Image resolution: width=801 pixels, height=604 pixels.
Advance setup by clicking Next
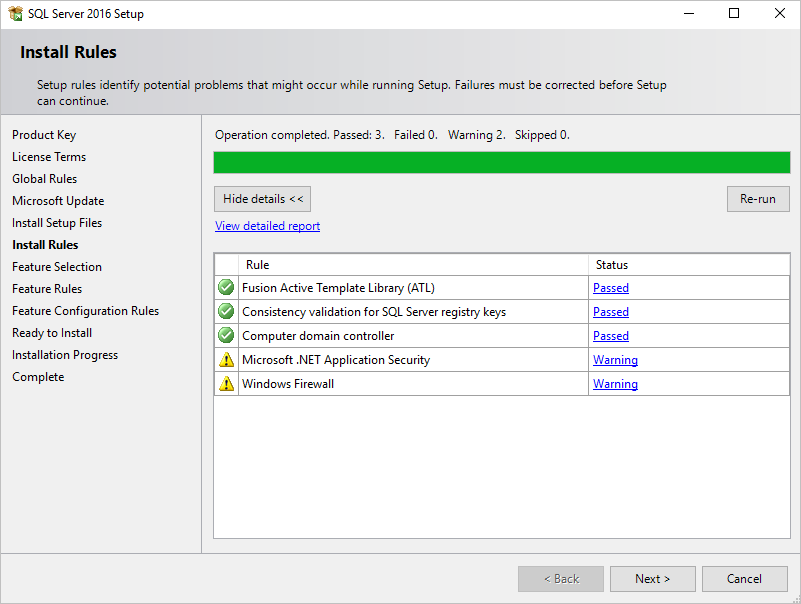(652, 578)
